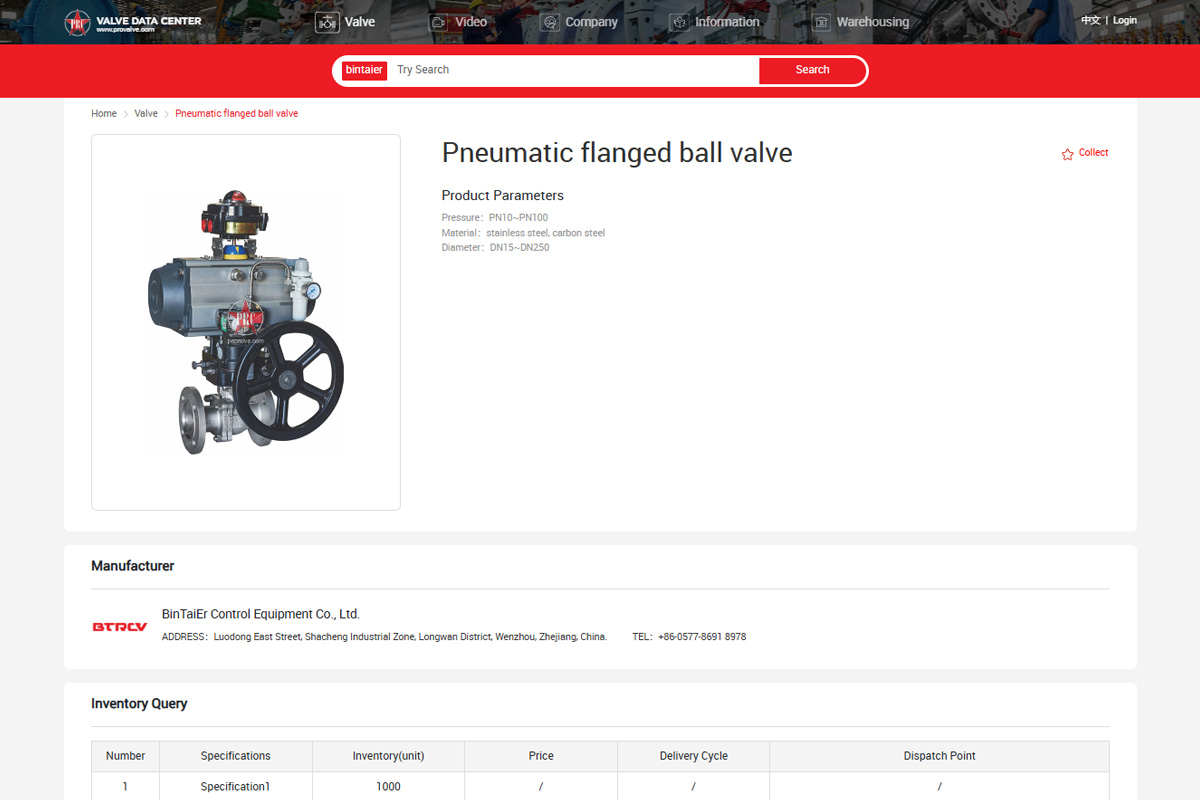Click the BTRCV manufacturer logo
Screen dimensions: 1200x800
pyautogui.click(x=120, y=627)
